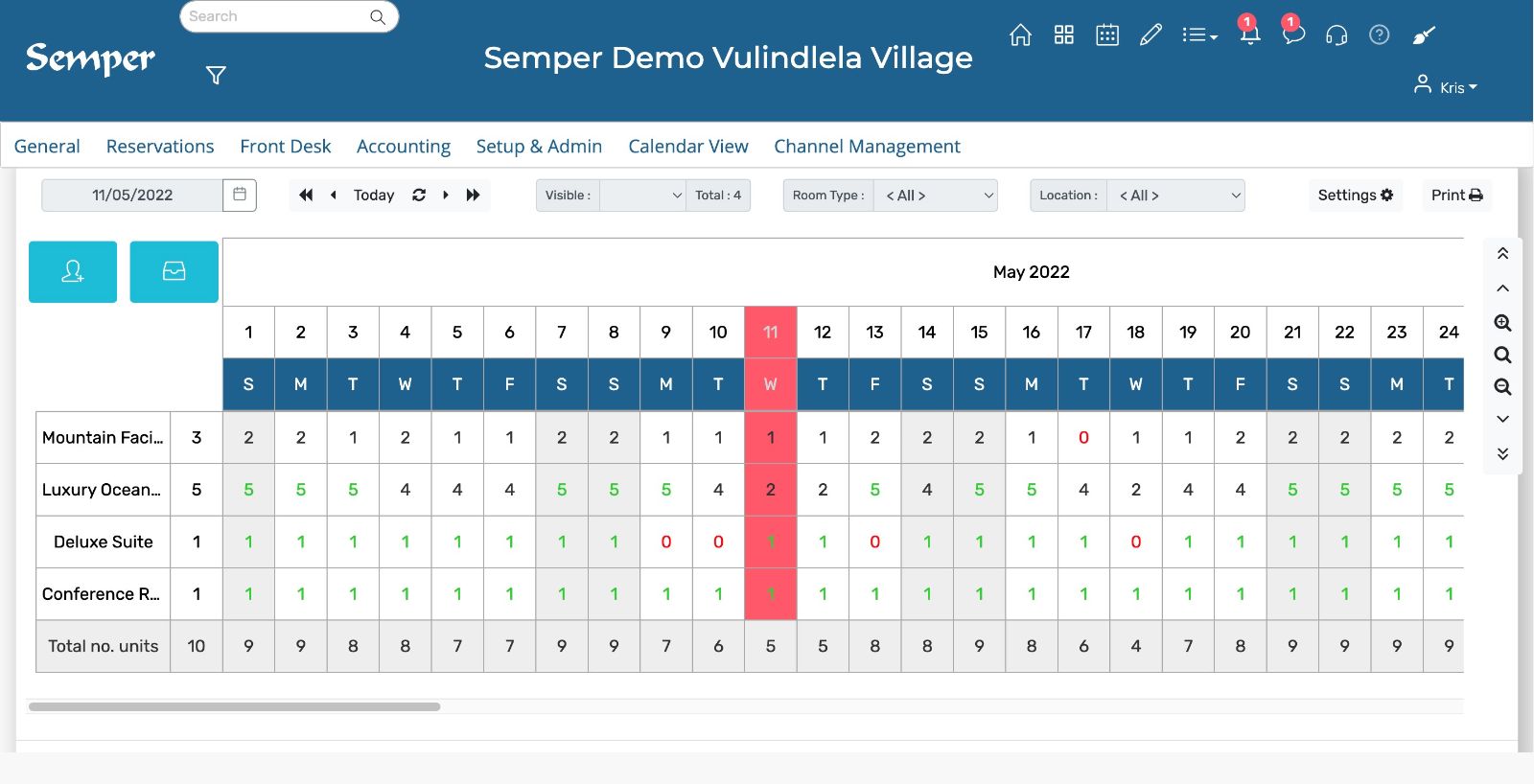Open the grid dashboard icon
This screenshot has width=1534, height=784.
[1063, 35]
